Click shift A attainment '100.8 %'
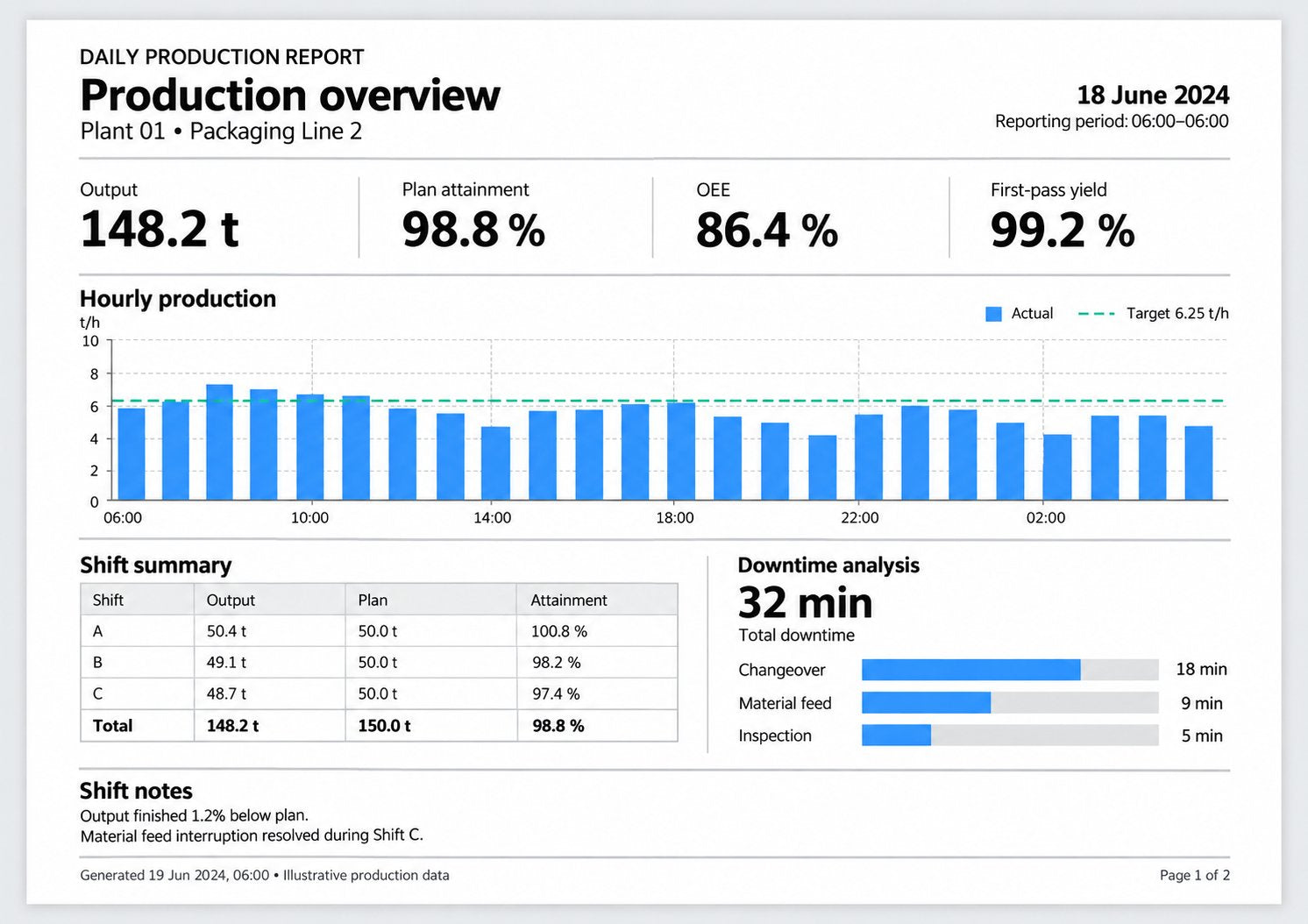Screen dimensions: 1308x924 pos(559,631)
